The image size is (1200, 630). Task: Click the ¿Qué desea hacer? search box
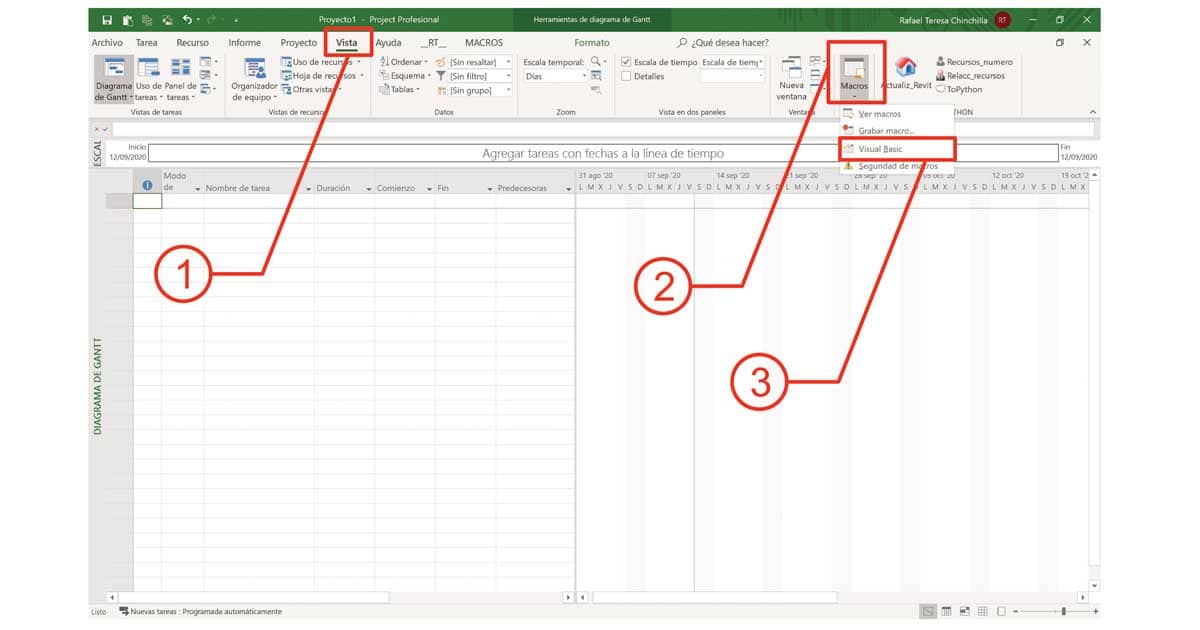[723, 43]
